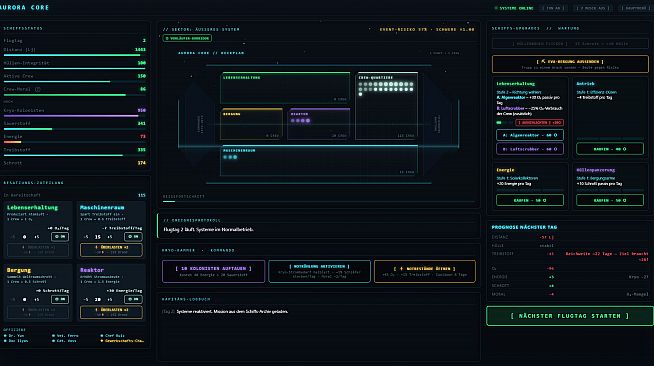Screen dimensions: 654x366
Task: Send out EVA-Bergung aussenden mission
Action: click(570, 64)
